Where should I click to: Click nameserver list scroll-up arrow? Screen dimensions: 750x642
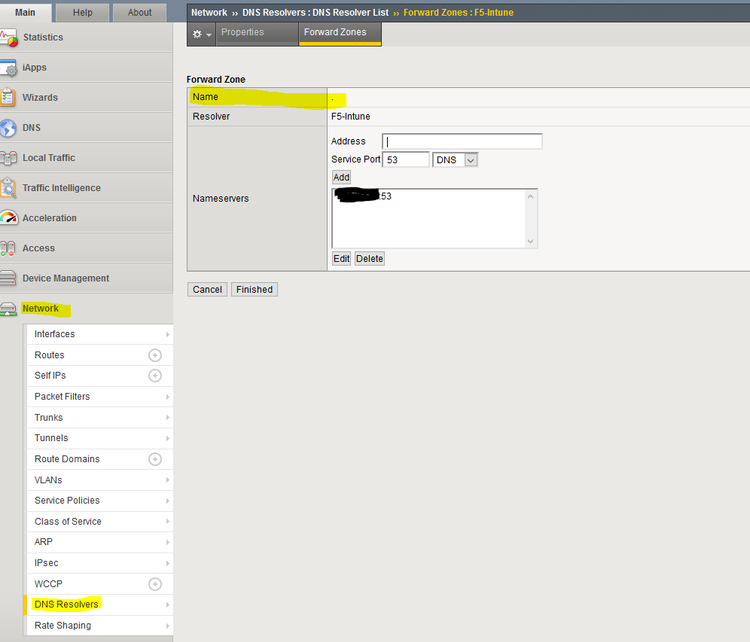pyautogui.click(x=530, y=197)
